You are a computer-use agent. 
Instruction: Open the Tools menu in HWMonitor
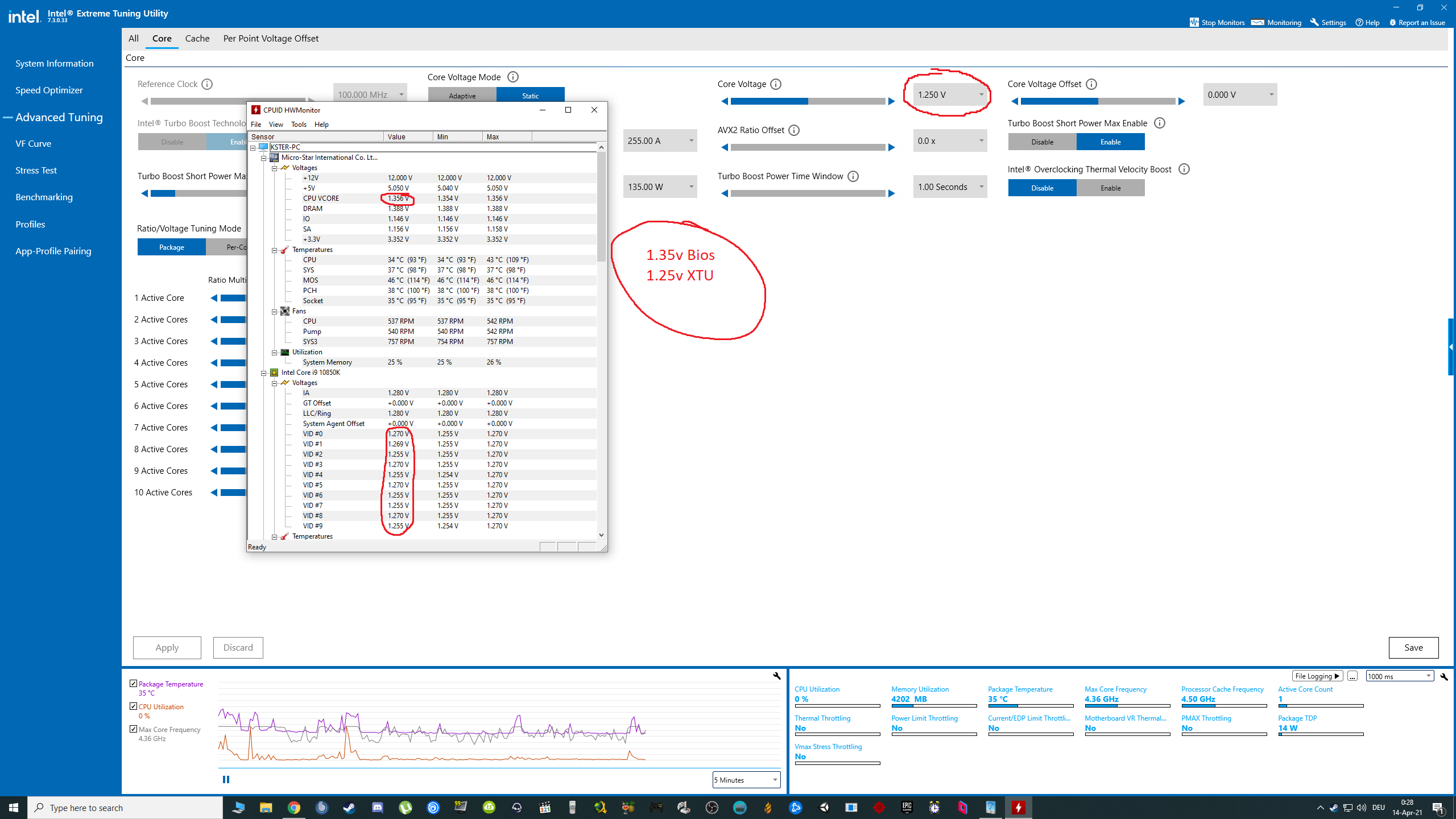(299, 124)
